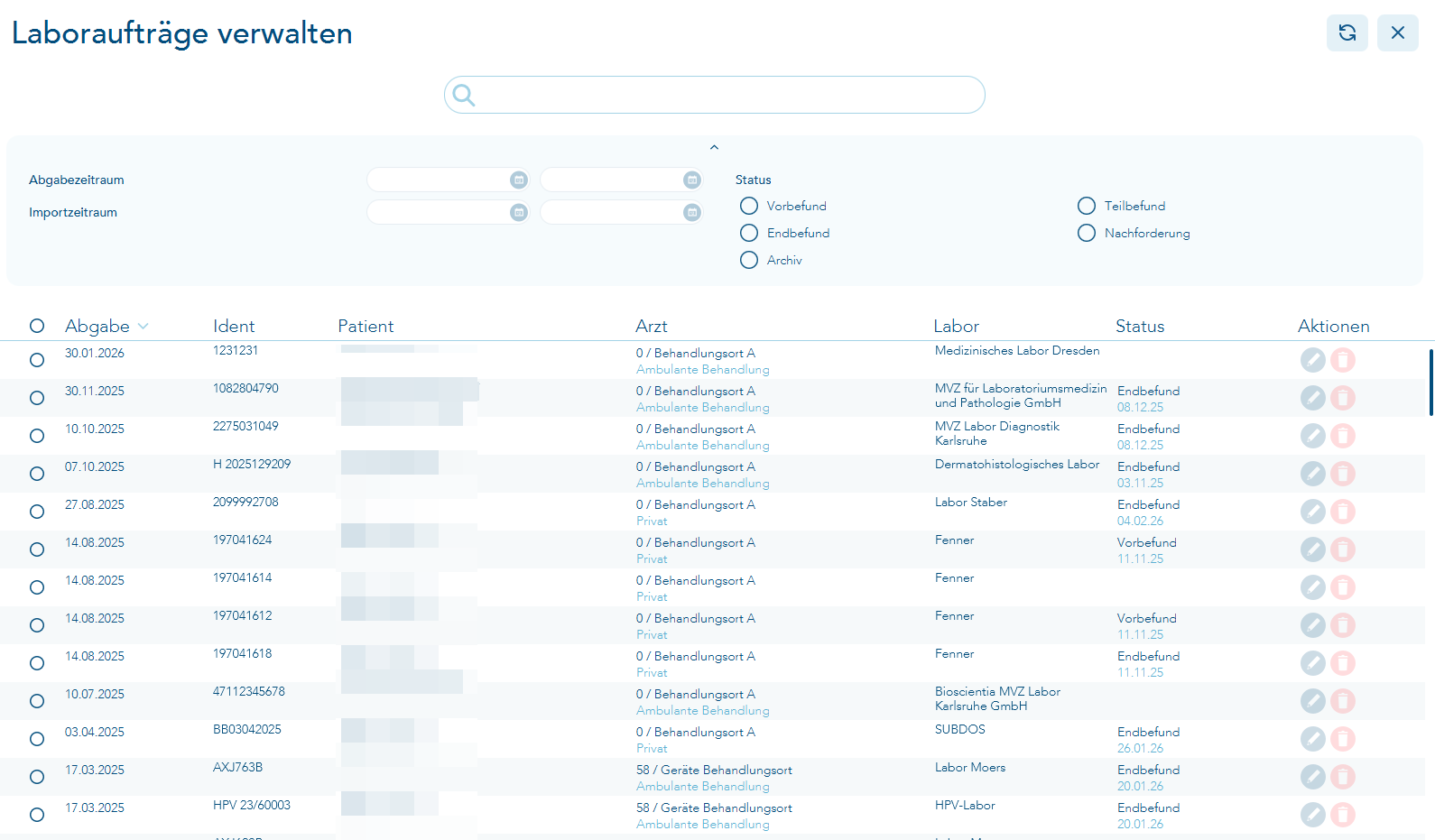Sort by Abgabe column dropdown arrow
This screenshot has height=840, width=1435.
(143, 327)
